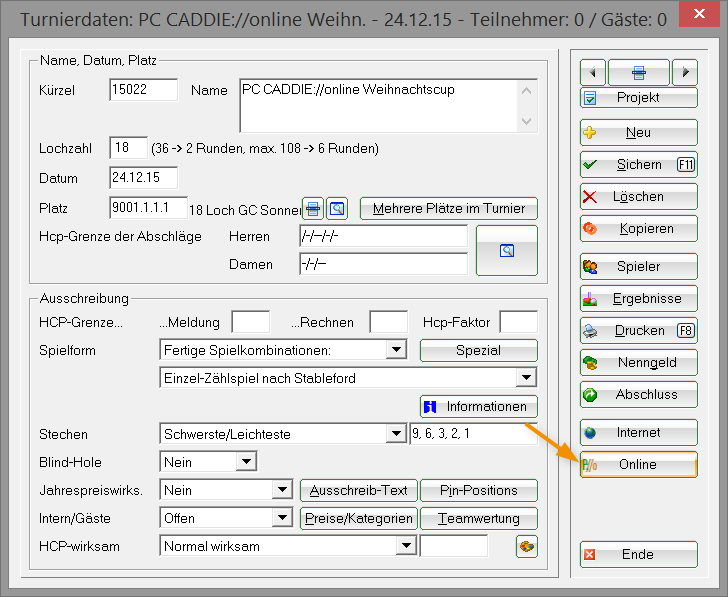Click empty field right of HCP-wirksam
This screenshot has height=597, width=728.
[454, 546]
